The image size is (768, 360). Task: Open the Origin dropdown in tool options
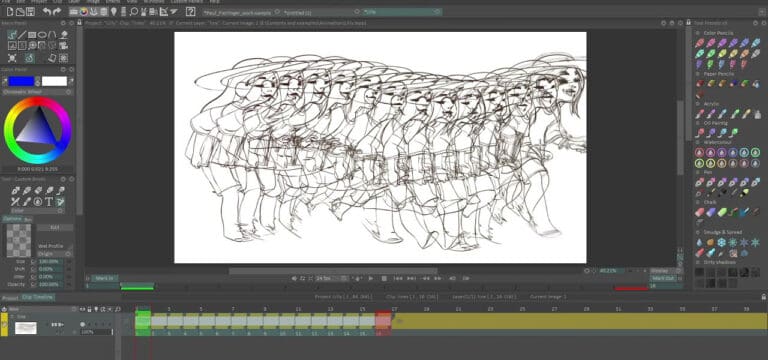coord(55,254)
